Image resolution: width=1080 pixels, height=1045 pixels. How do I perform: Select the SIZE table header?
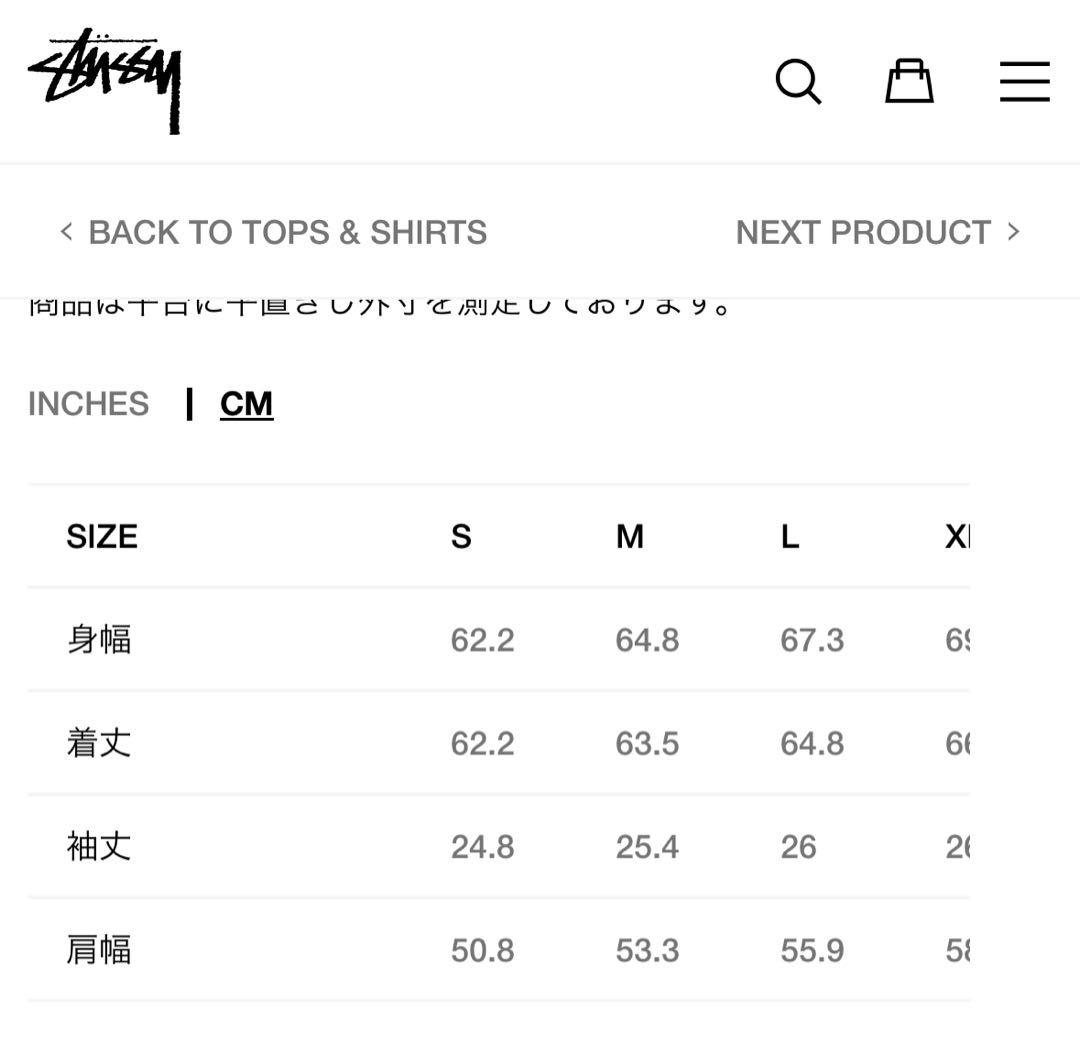point(102,537)
